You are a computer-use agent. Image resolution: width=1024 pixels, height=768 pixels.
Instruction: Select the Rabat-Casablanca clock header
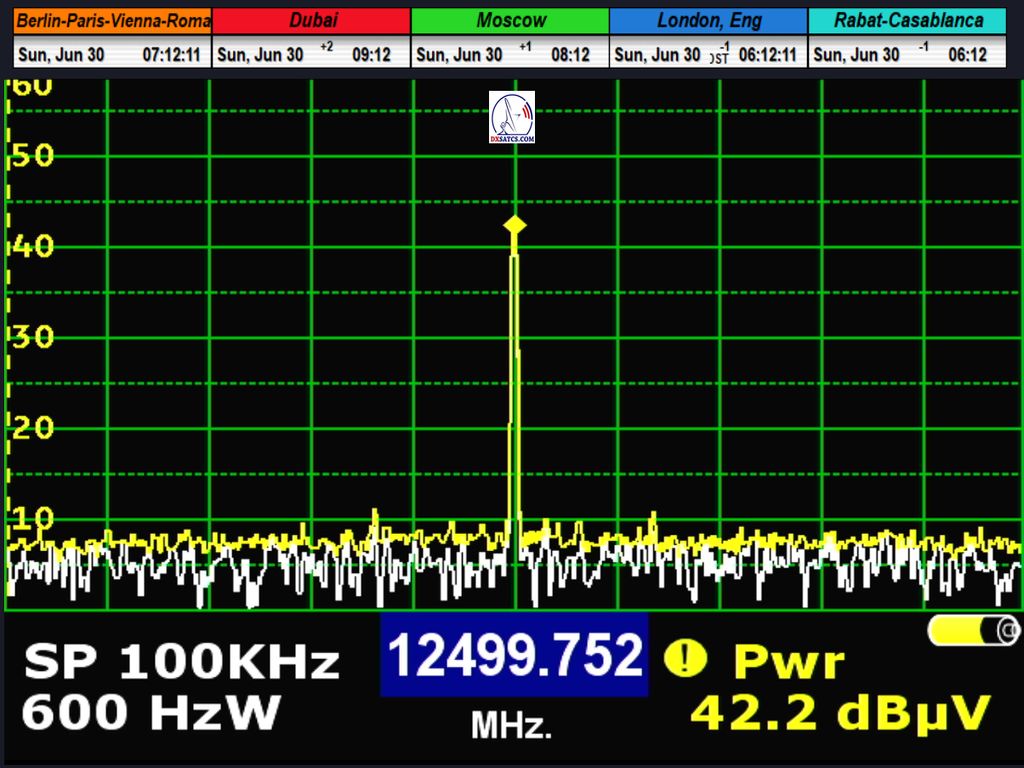click(907, 21)
